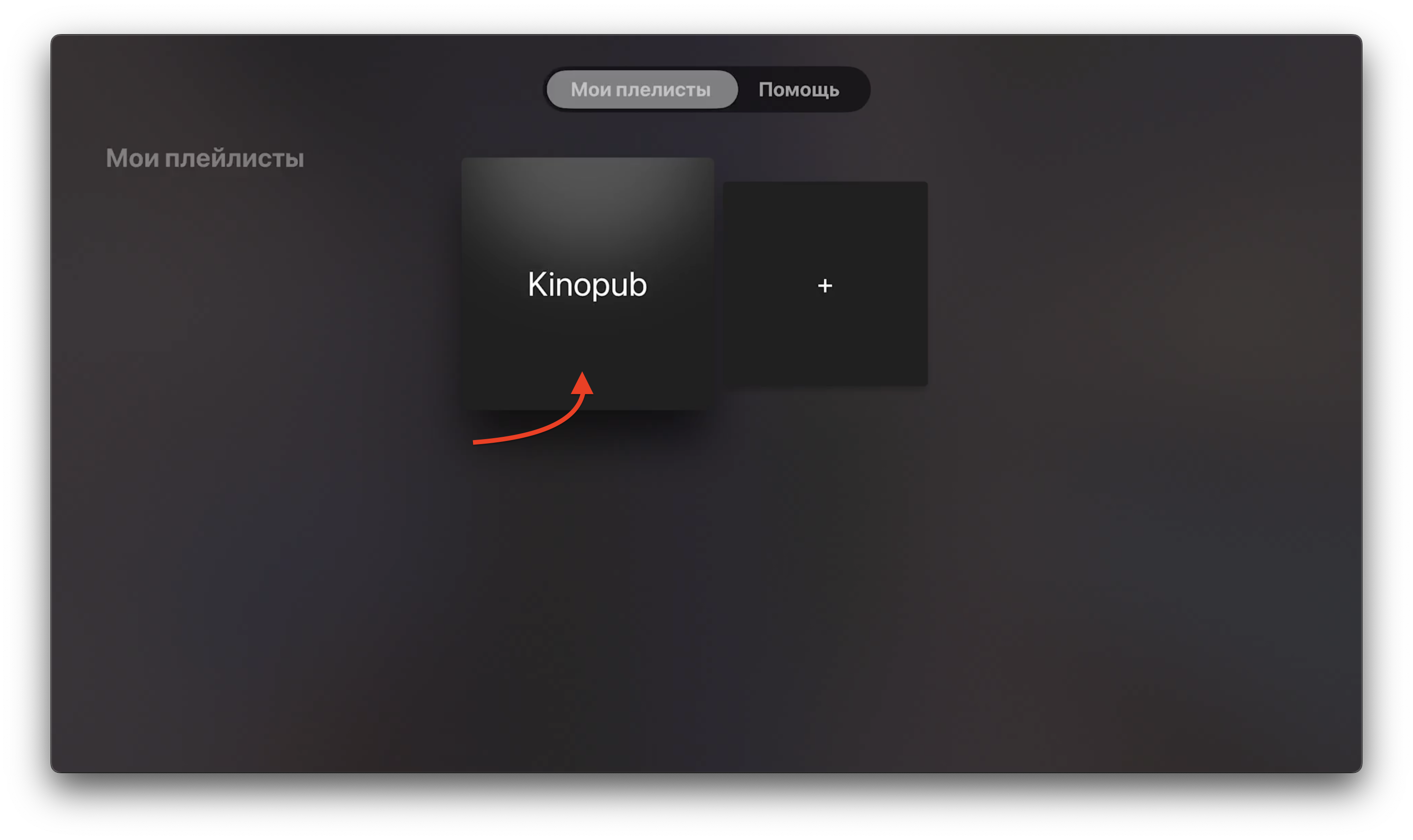Switch to the Помощь tab
This screenshot has height=840, width=1413.
tap(798, 90)
